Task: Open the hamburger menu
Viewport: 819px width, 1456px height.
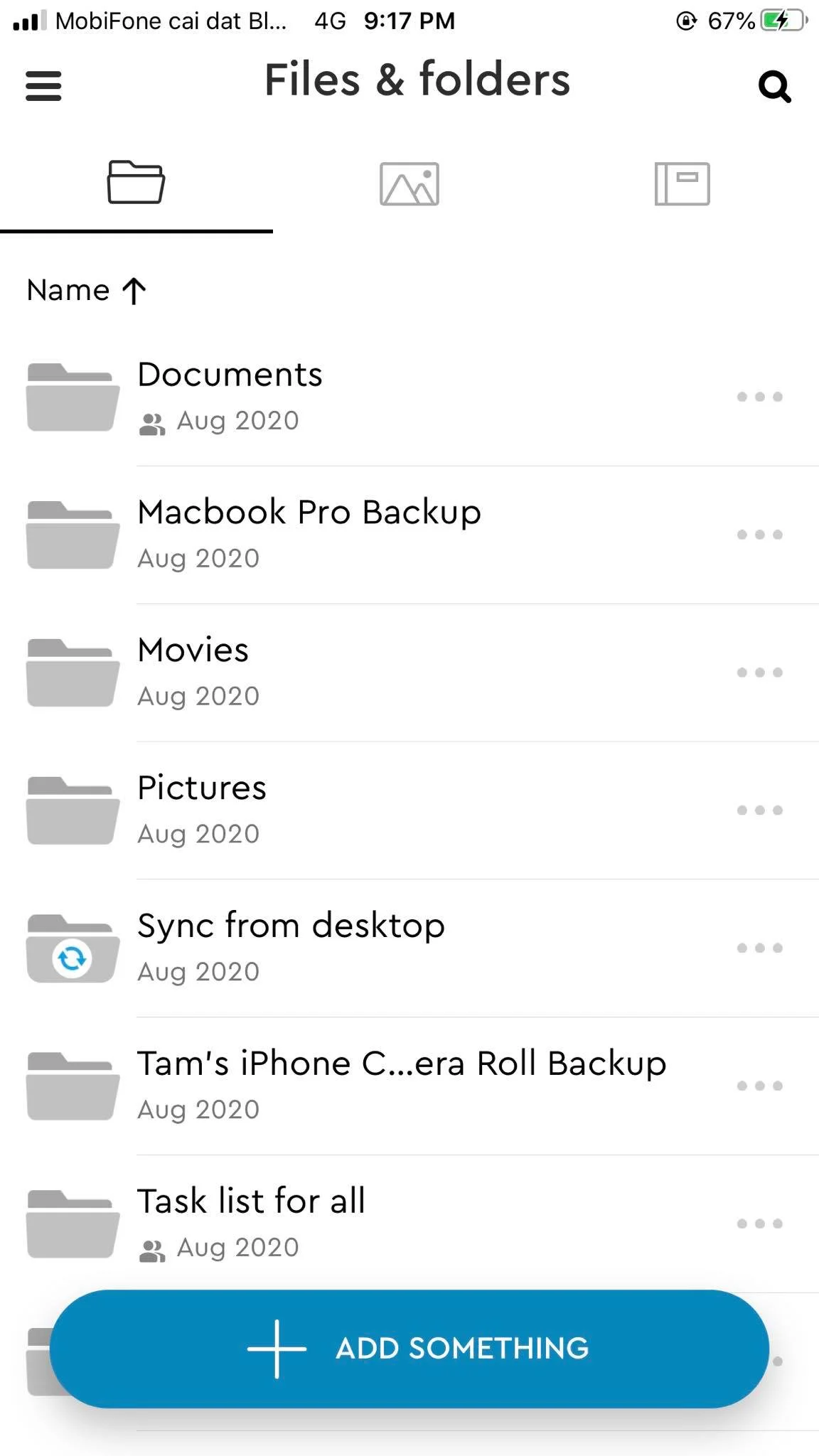Action: tap(43, 86)
